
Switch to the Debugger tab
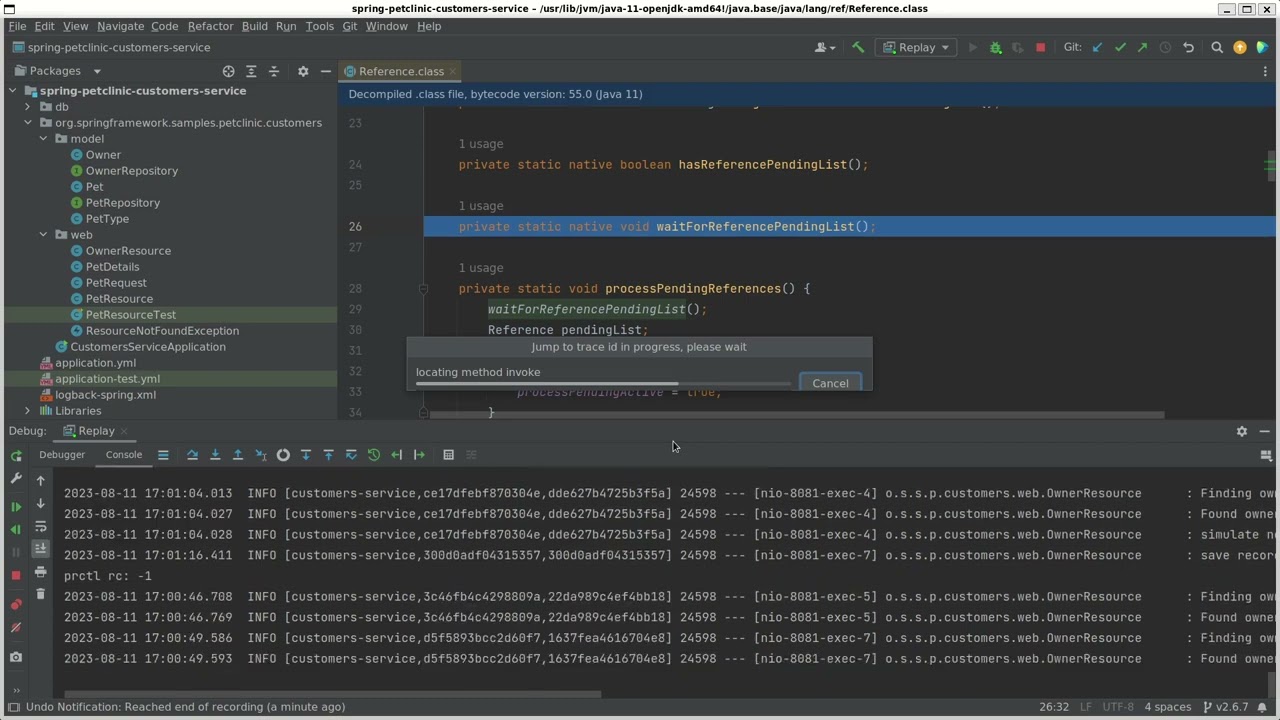62,455
